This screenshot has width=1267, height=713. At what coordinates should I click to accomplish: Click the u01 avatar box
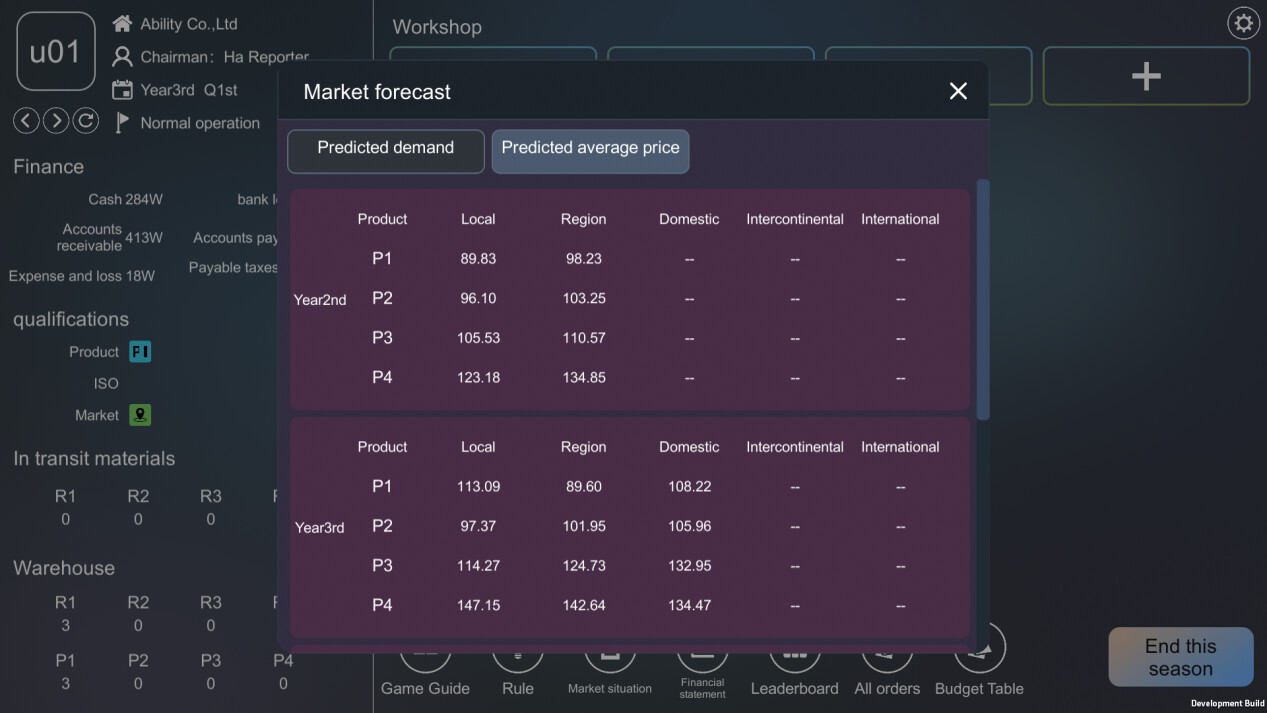tap(56, 52)
